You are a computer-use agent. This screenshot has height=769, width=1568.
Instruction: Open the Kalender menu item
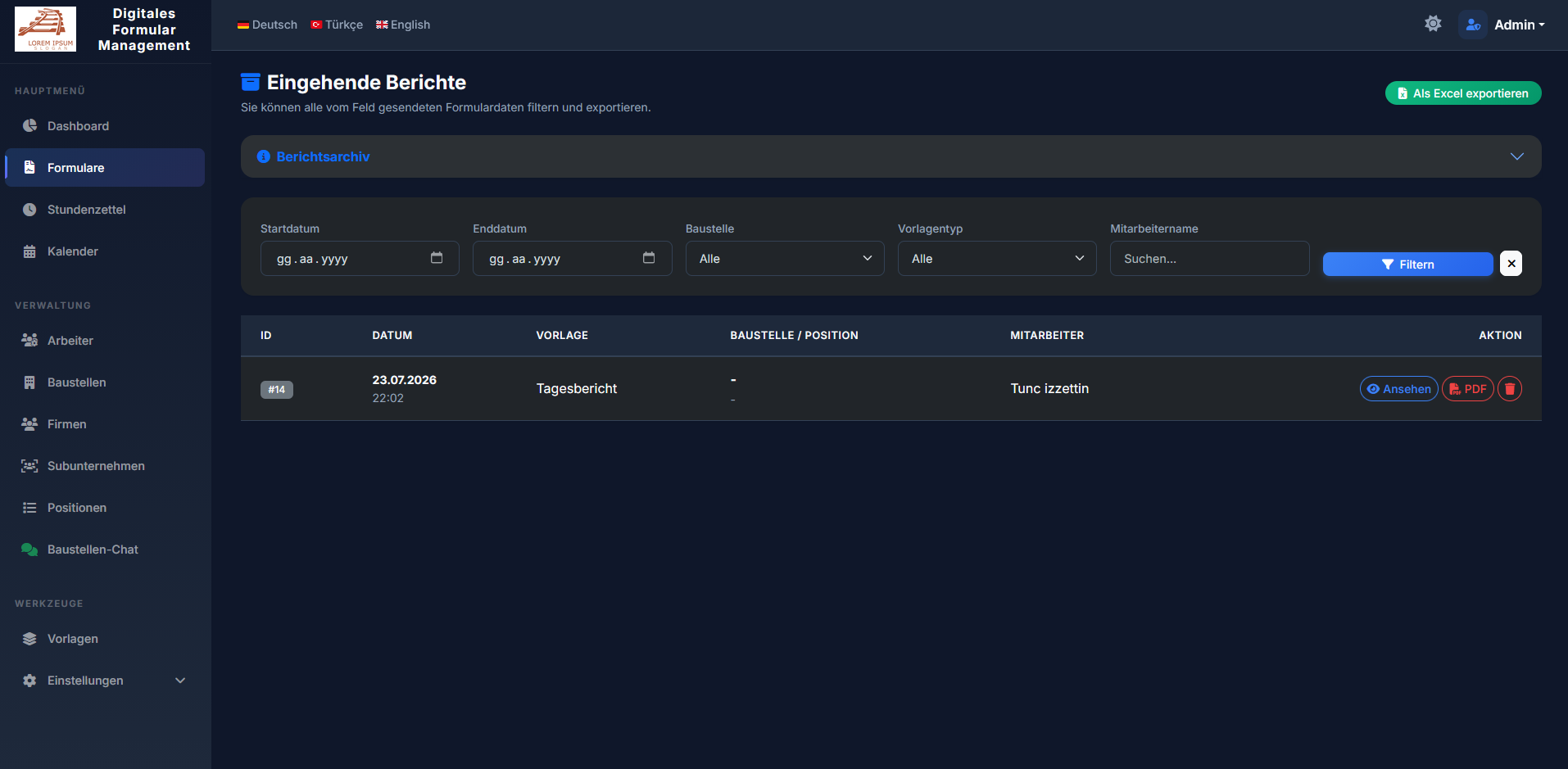pos(105,251)
